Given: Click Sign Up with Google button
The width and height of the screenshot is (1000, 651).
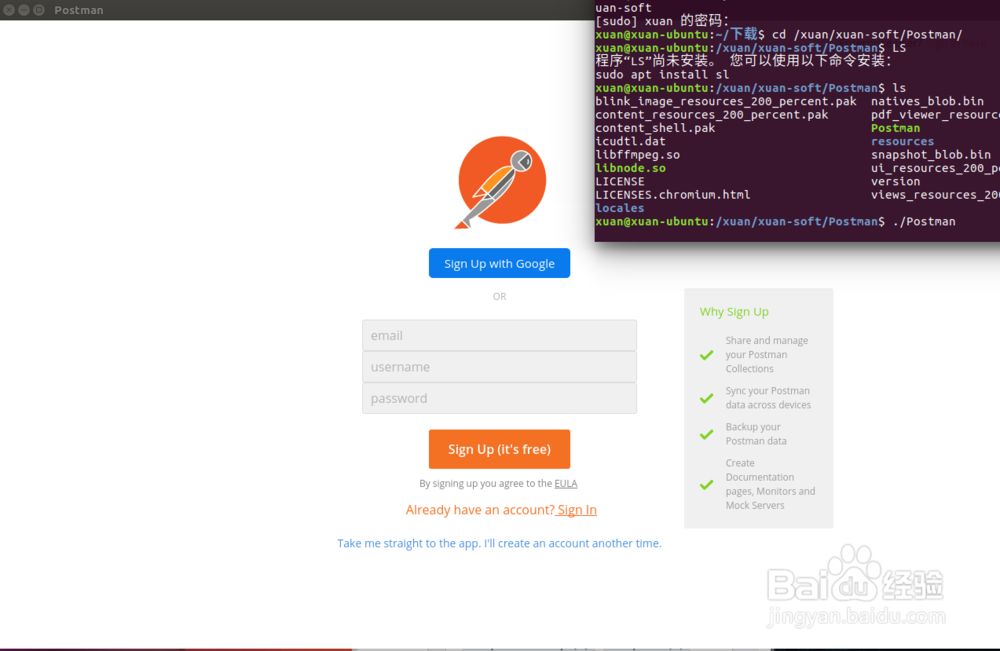Looking at the screenshot, I should (x=499, y=263).
